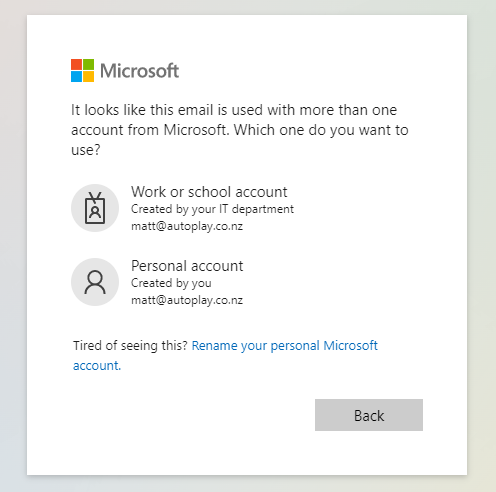
Task: Select the work badge ID icon
Action: [x=95, y=208]
